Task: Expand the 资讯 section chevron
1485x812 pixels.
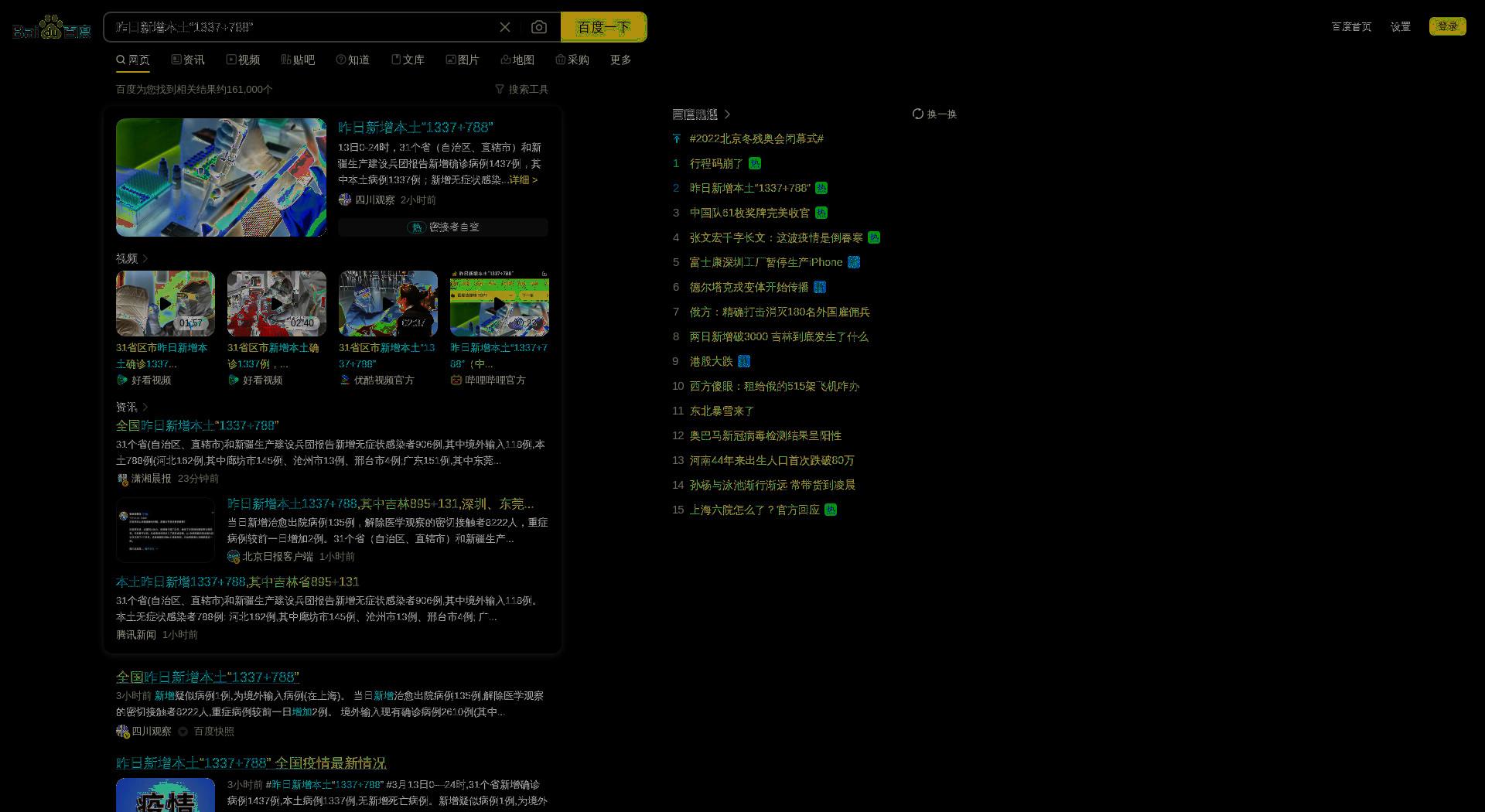Action: pos(145,407)
